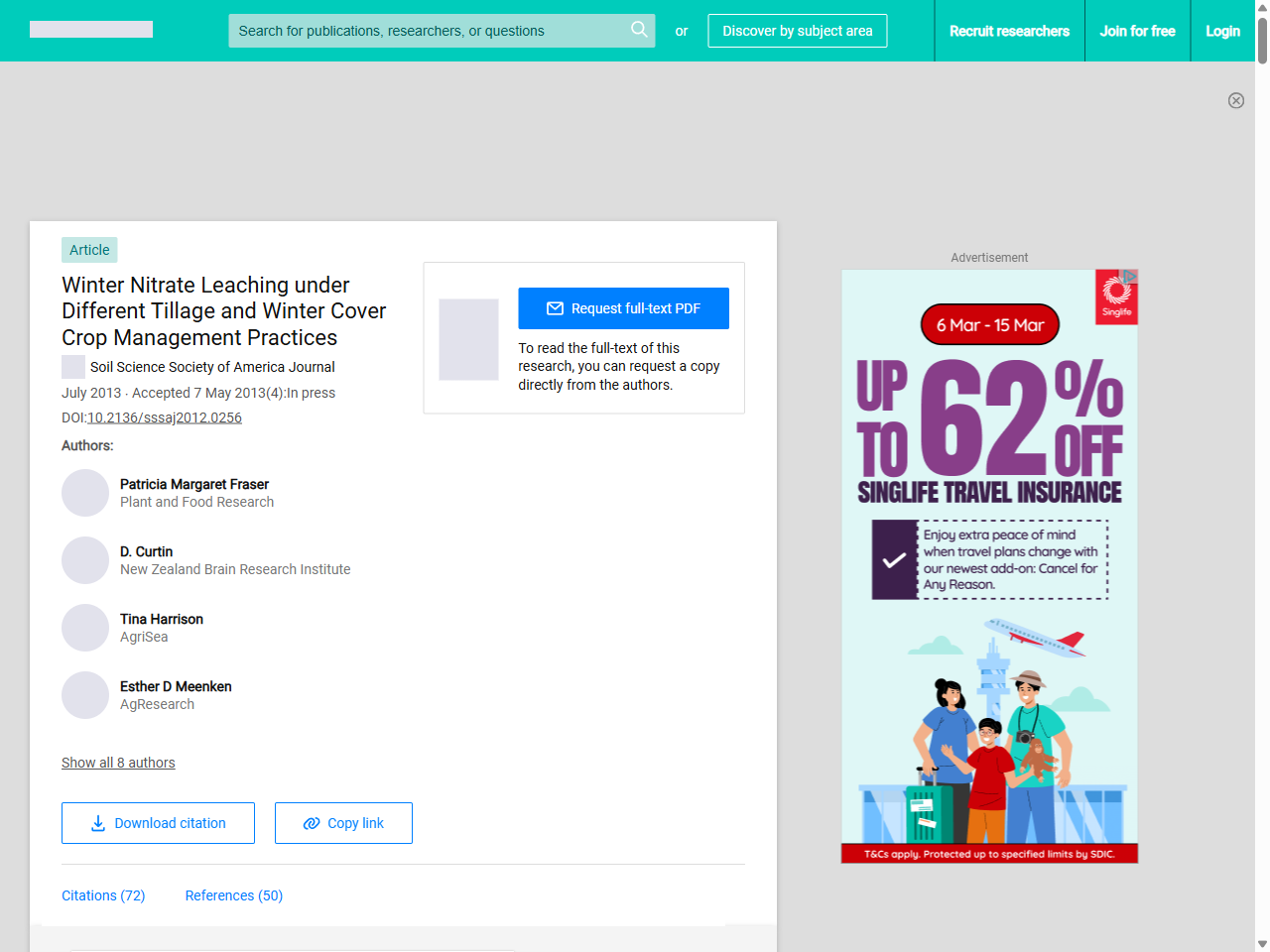
Task: Click the Login link
Action: point(1222,31)
